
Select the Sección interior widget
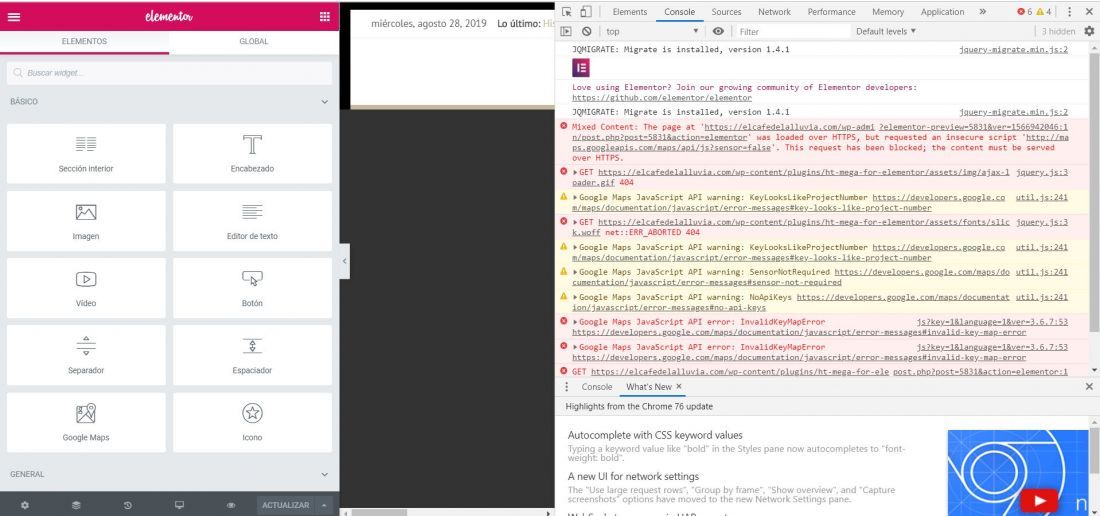click(86, 154)
